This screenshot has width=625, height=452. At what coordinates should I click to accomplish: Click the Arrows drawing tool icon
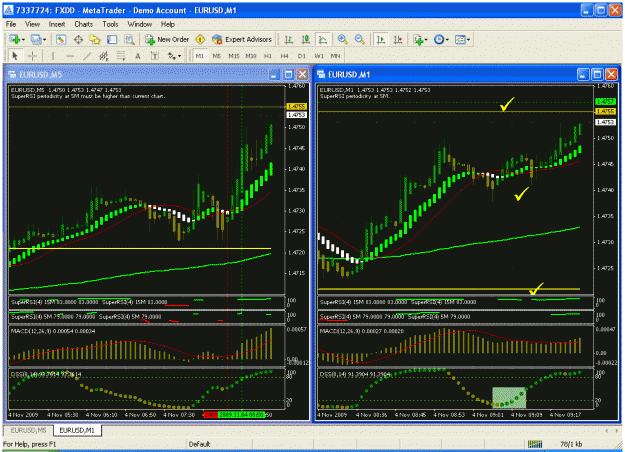click(172, 56)
